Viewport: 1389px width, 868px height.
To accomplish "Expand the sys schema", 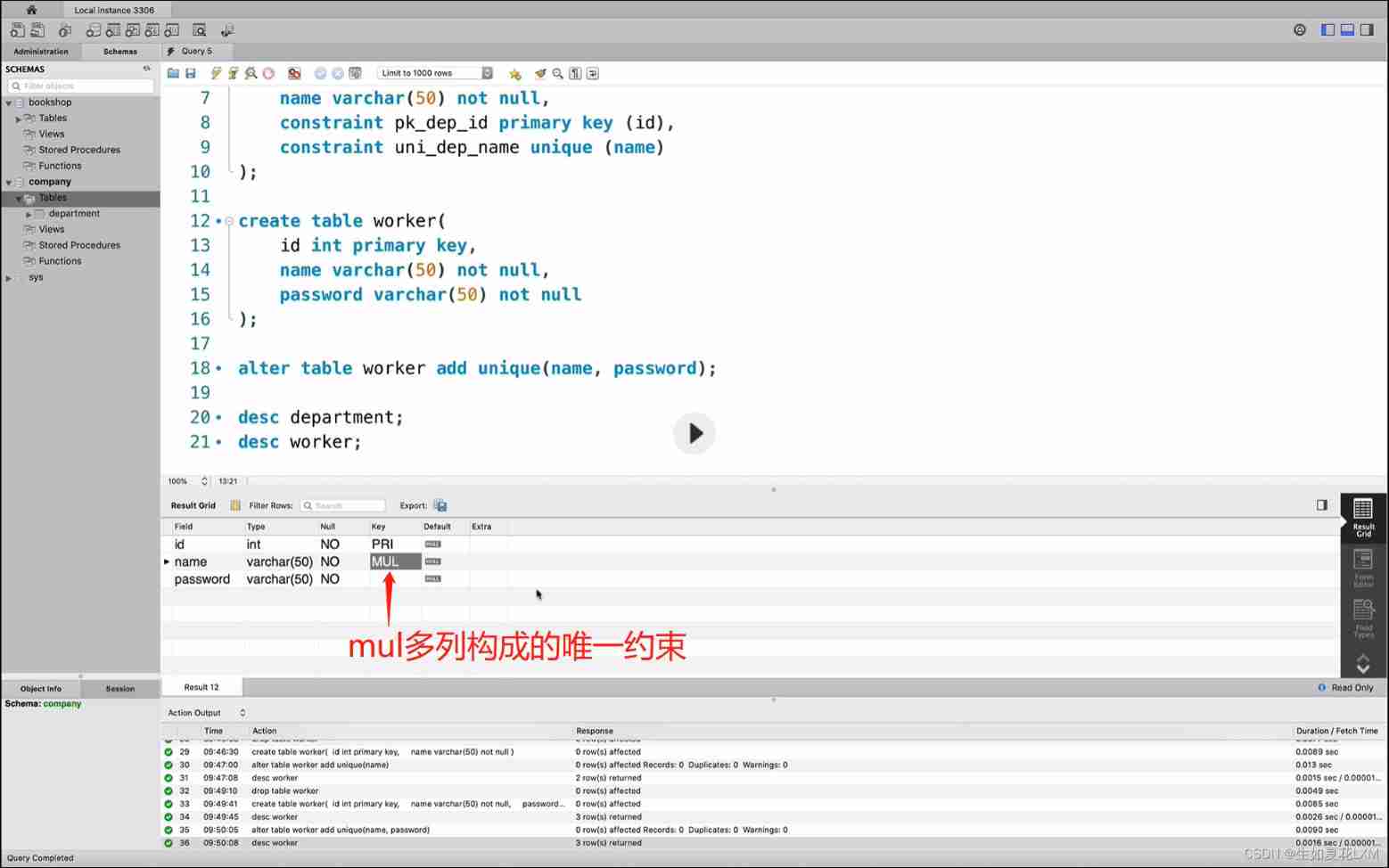I will (9, 278).
